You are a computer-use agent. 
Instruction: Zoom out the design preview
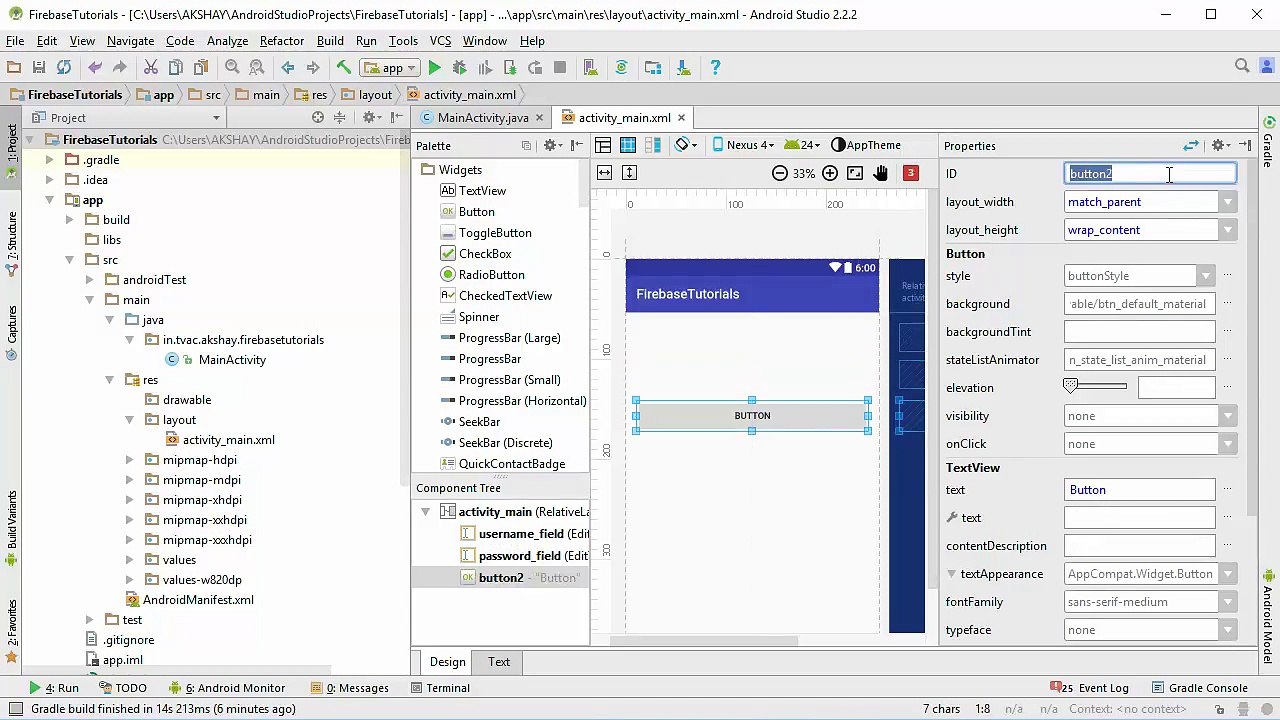pos(780,173)
